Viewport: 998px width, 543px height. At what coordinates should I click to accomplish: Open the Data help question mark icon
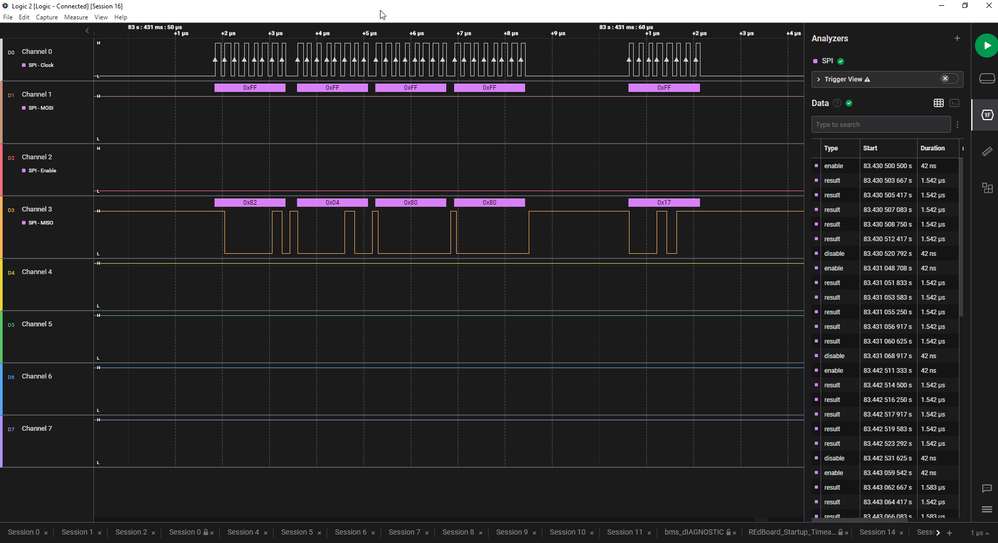click(x=837, y=103)
